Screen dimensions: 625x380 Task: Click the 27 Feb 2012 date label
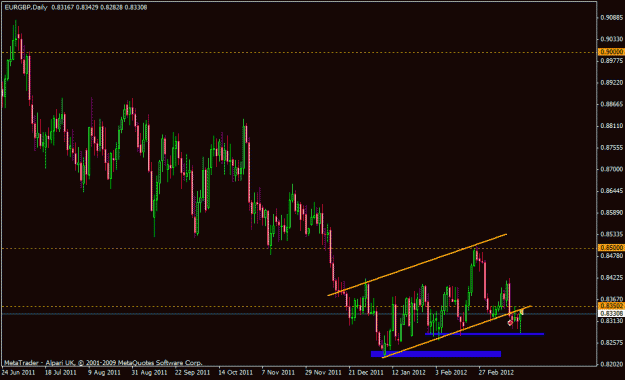496,372
